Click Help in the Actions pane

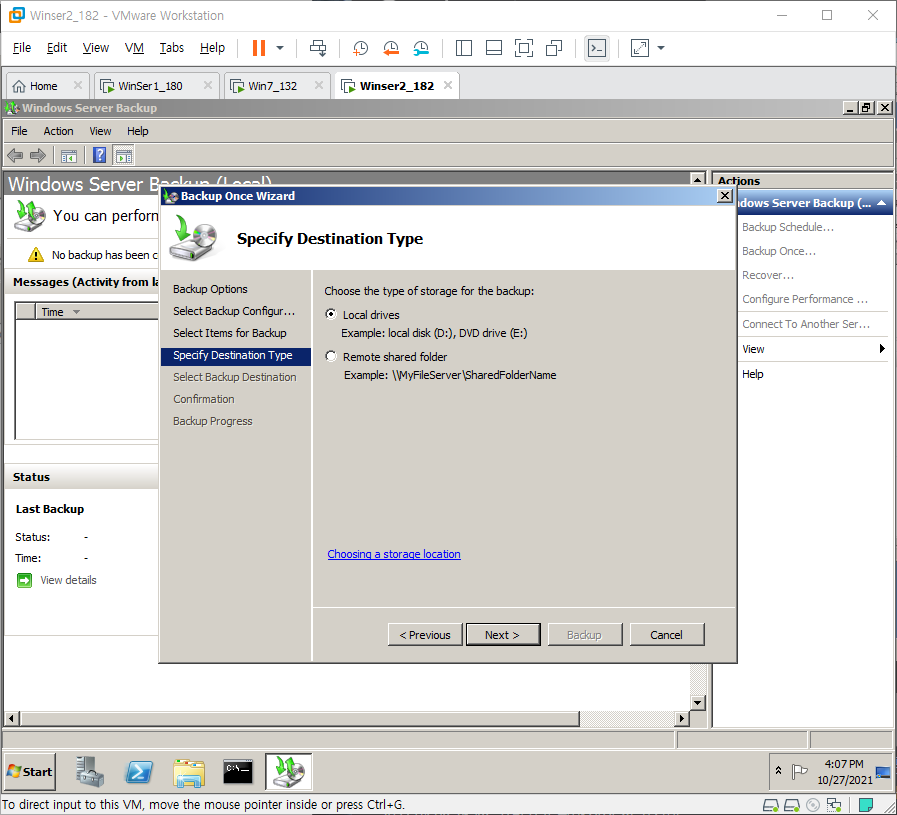point(752,374)
